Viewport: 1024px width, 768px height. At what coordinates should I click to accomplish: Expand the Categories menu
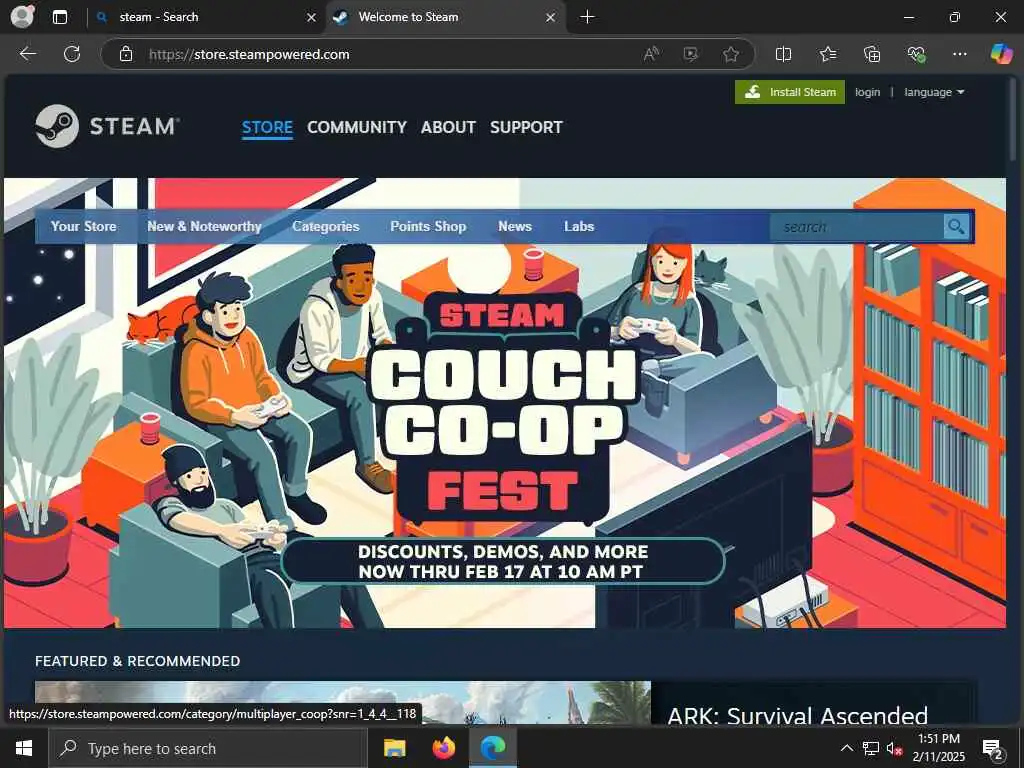(326, 227)
